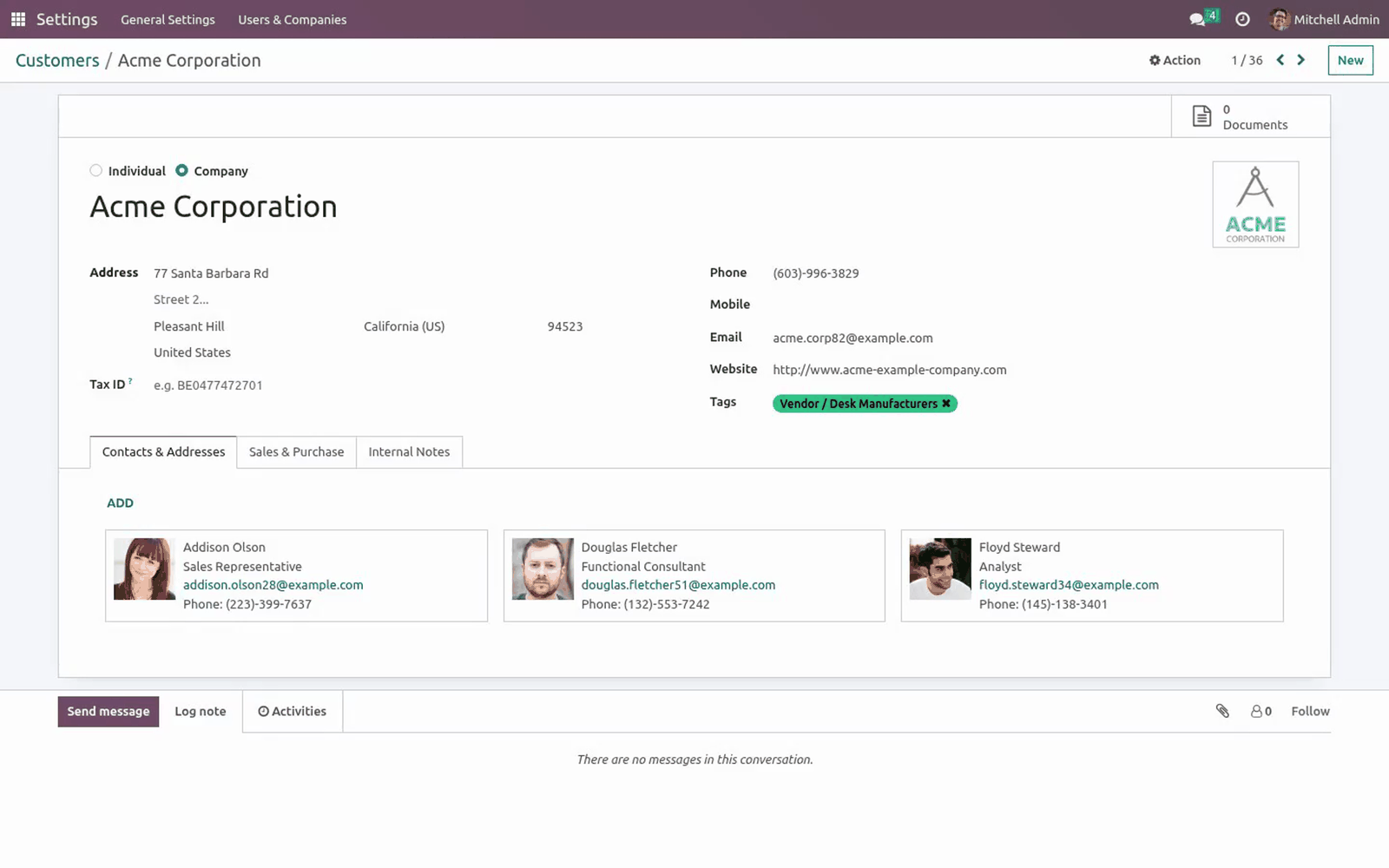Open the conversations chat icon
The height and width of the screenshot is (868, 1389).
click(1198, 19)
